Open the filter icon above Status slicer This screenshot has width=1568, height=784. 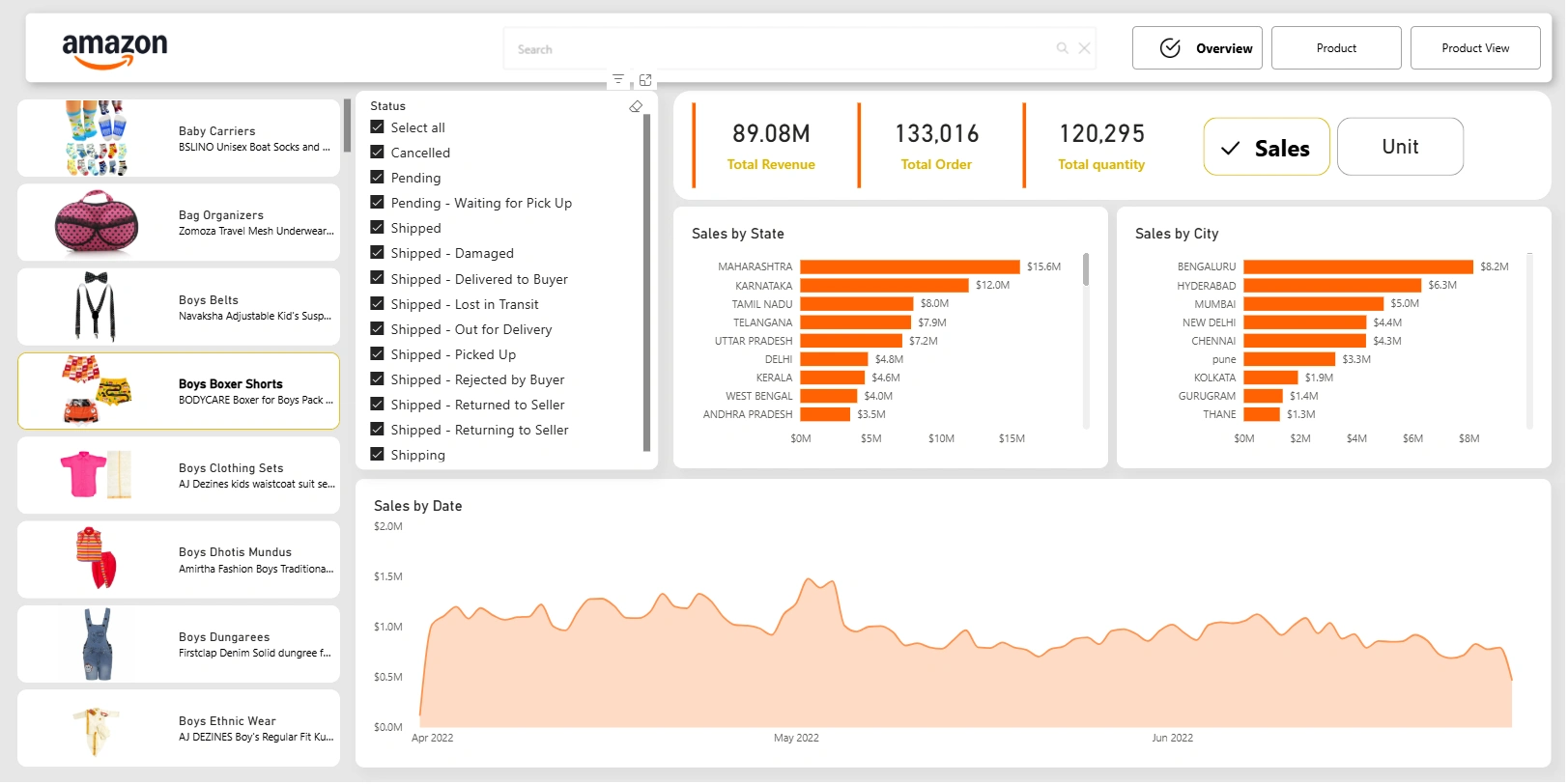[618, 79]
